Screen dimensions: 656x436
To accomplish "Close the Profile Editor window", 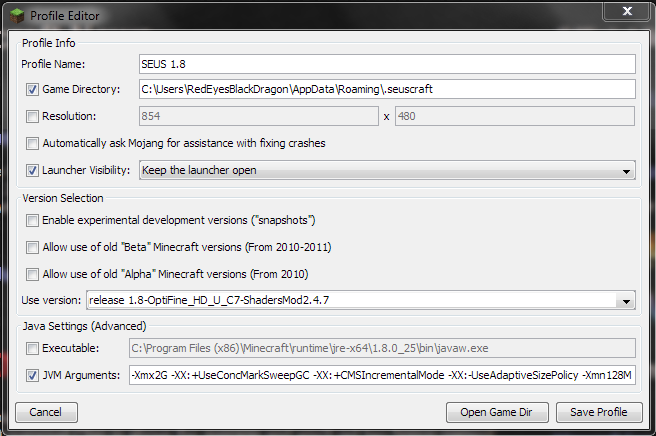I will [x=627, y=11].
